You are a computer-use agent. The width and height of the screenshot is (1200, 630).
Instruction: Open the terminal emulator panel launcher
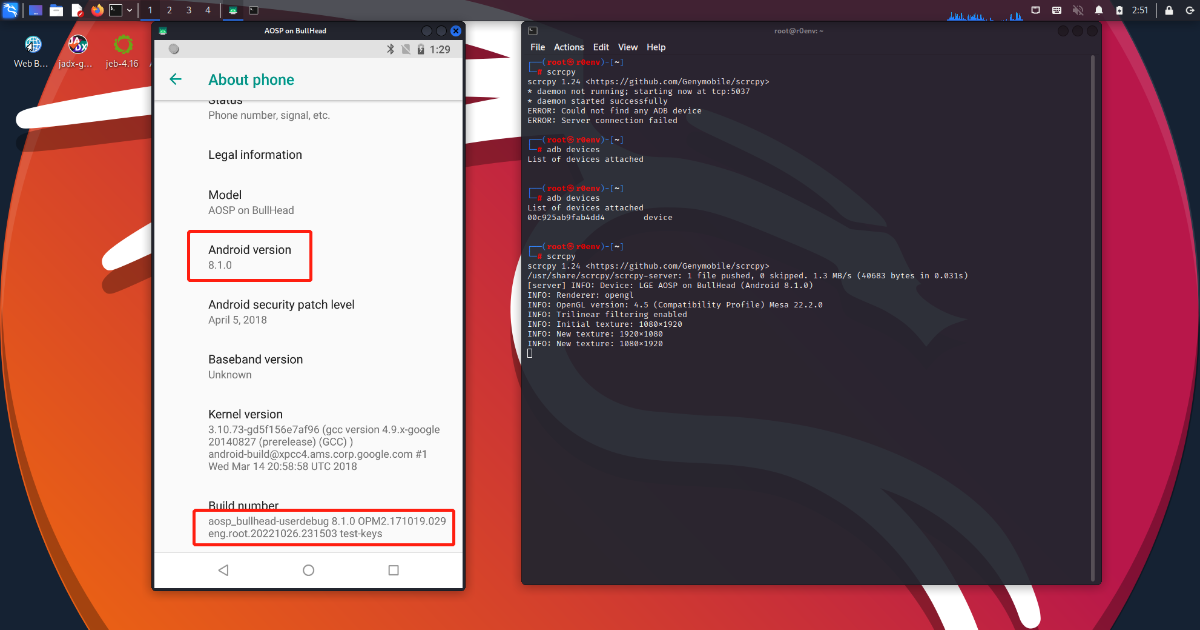pyautogui.click(x=116, y=10)
